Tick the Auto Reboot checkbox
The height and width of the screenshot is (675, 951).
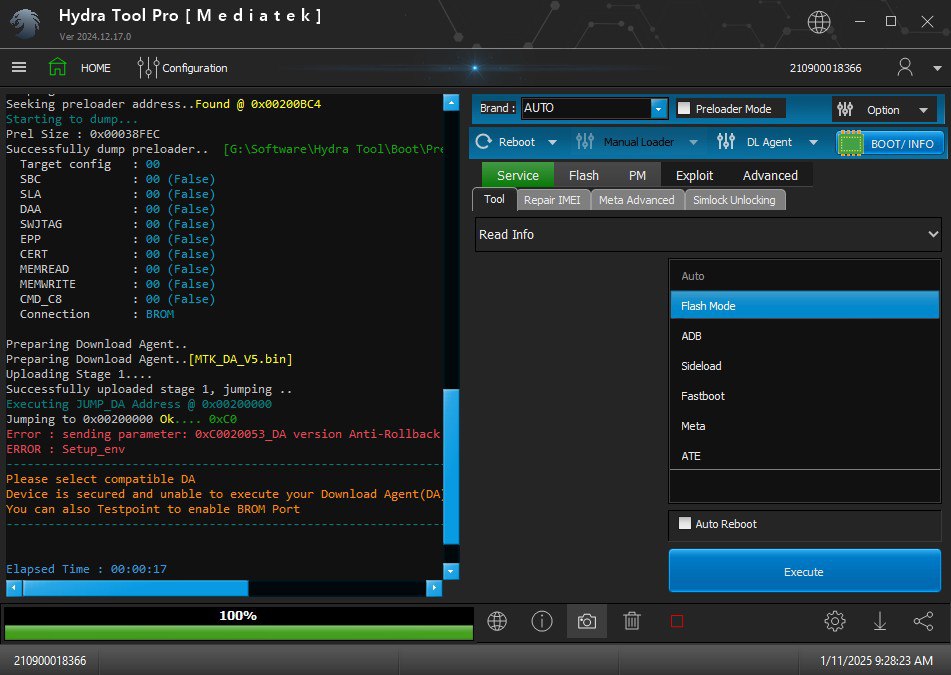point(685,523)
